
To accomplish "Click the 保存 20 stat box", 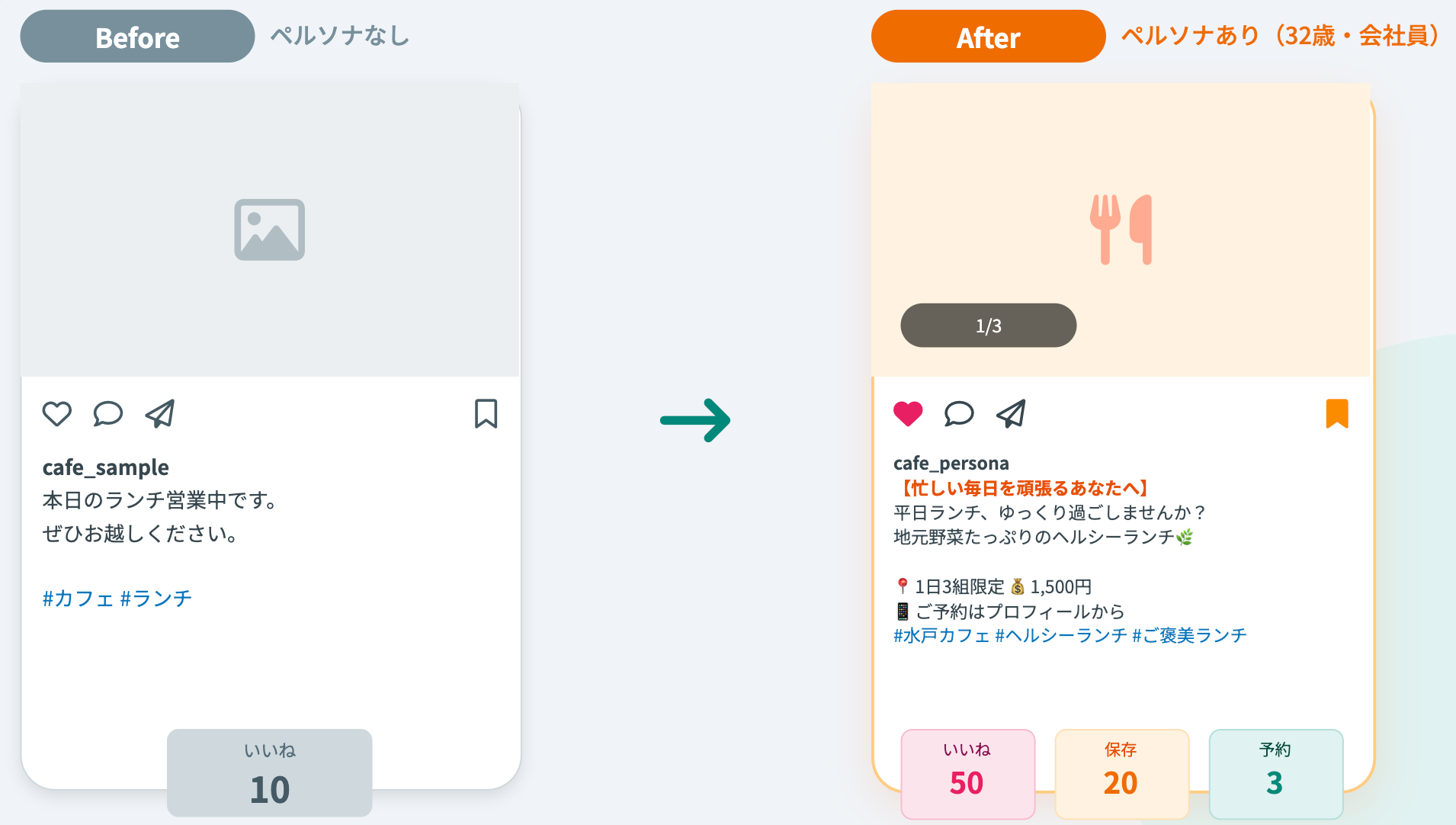I will pyautogui.click(x=1121, y=773).
